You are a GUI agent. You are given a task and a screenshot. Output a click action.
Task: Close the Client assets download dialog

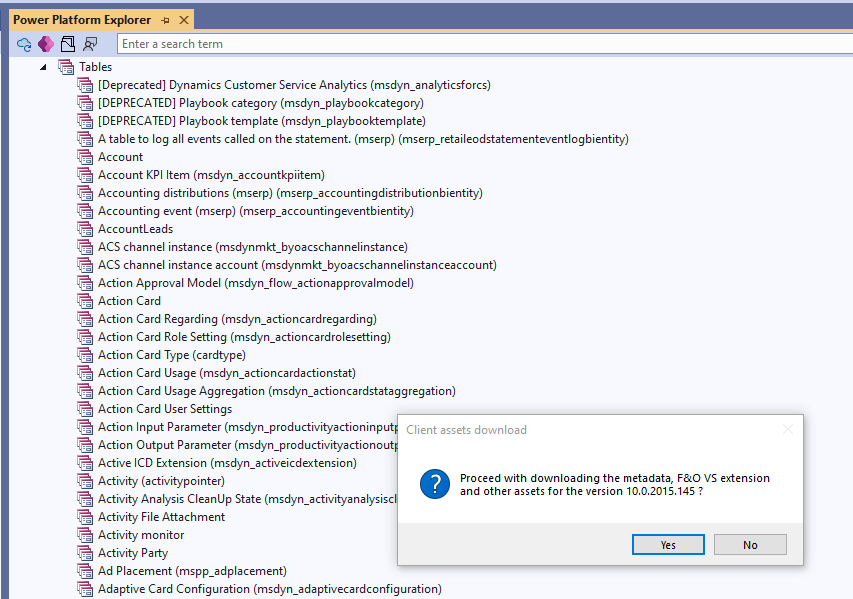tap(788, 429)
